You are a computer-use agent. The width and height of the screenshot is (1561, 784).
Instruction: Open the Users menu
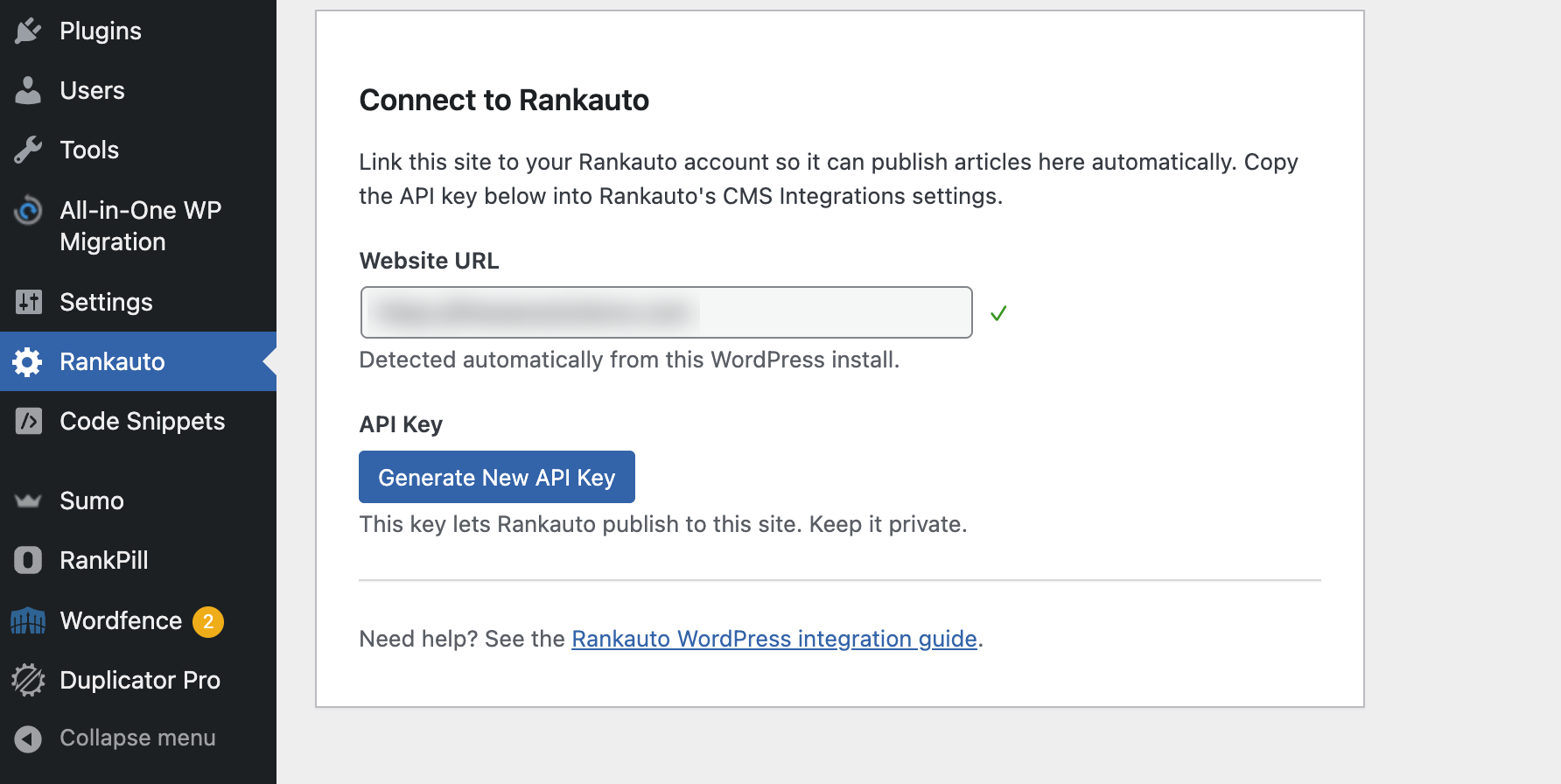point(138,90)
